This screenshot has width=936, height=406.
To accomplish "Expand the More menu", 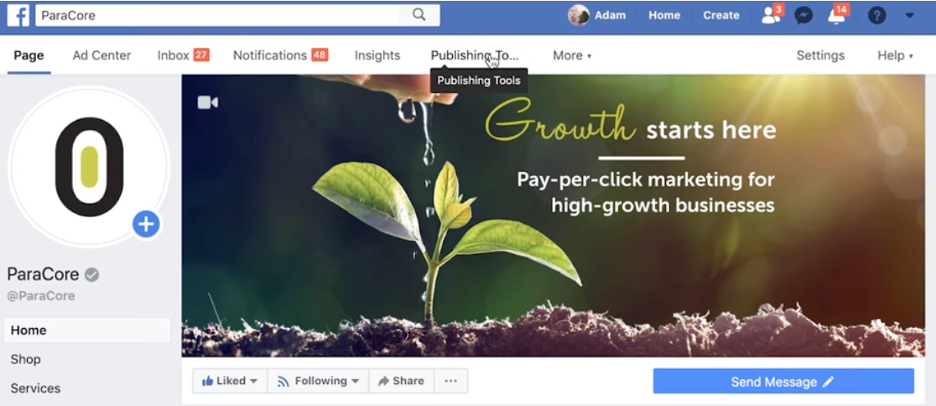I will click(x=572, y=56).
